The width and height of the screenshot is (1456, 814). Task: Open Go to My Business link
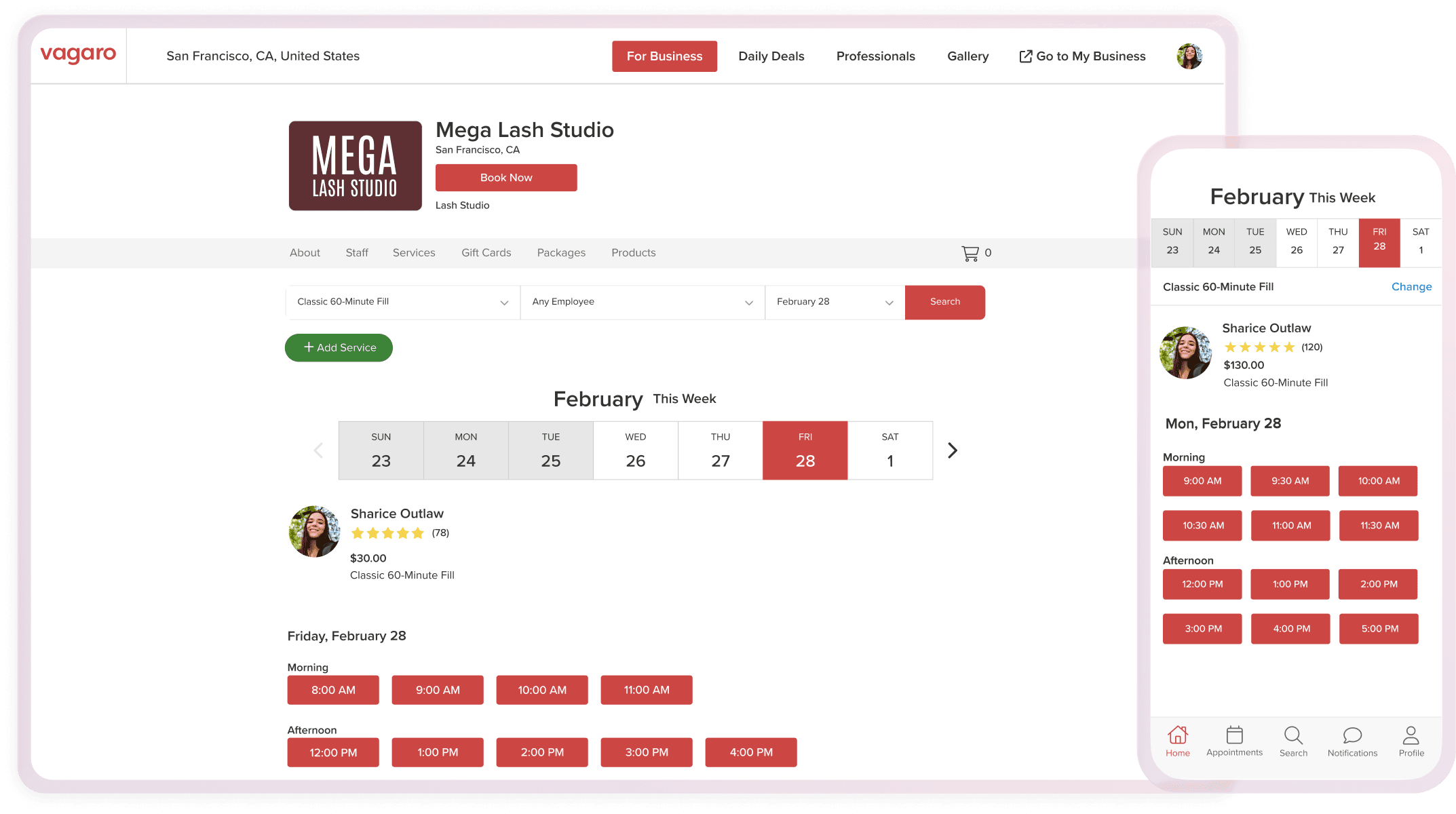coord(1082,56)
